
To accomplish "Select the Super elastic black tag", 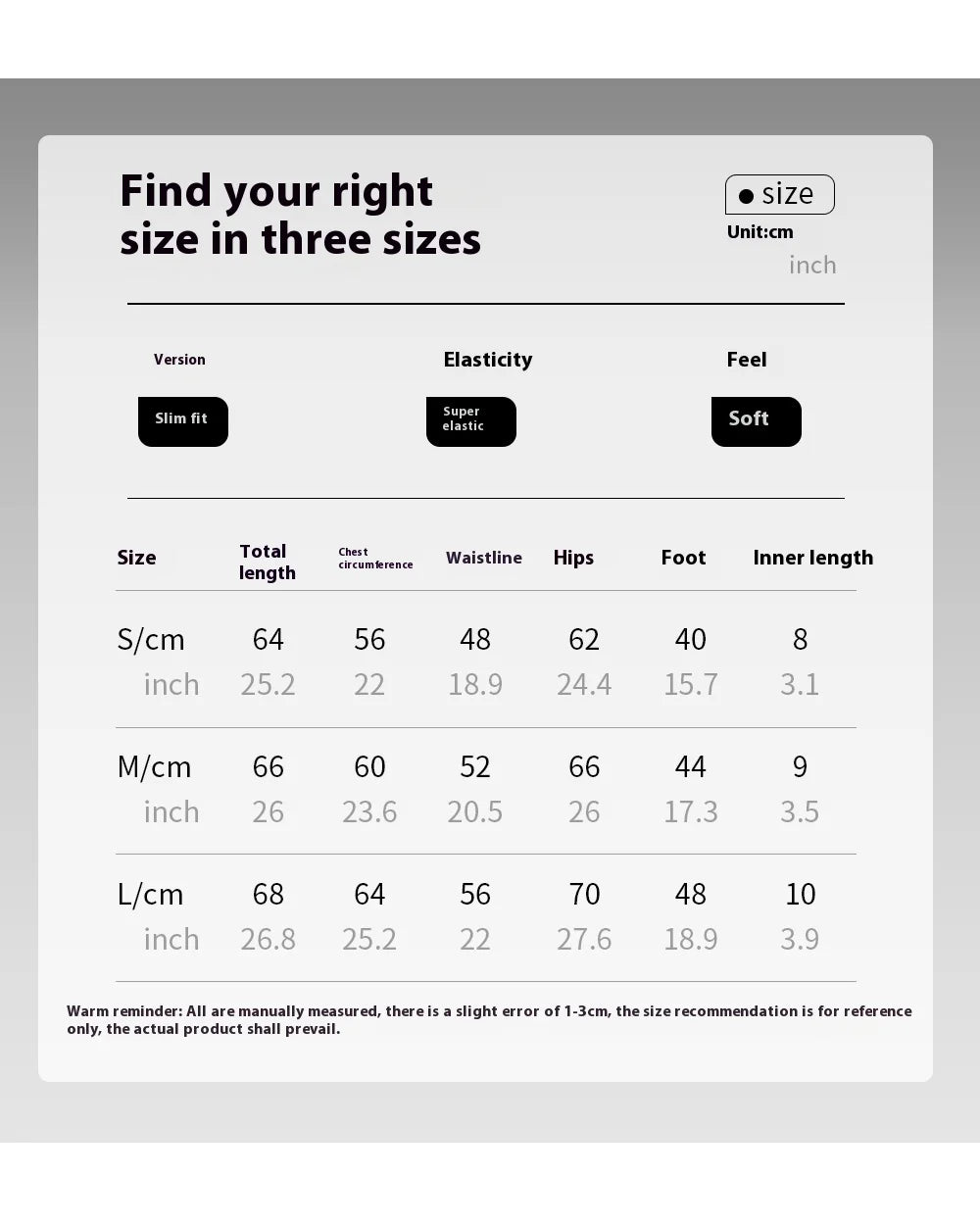I will point(471,421).
